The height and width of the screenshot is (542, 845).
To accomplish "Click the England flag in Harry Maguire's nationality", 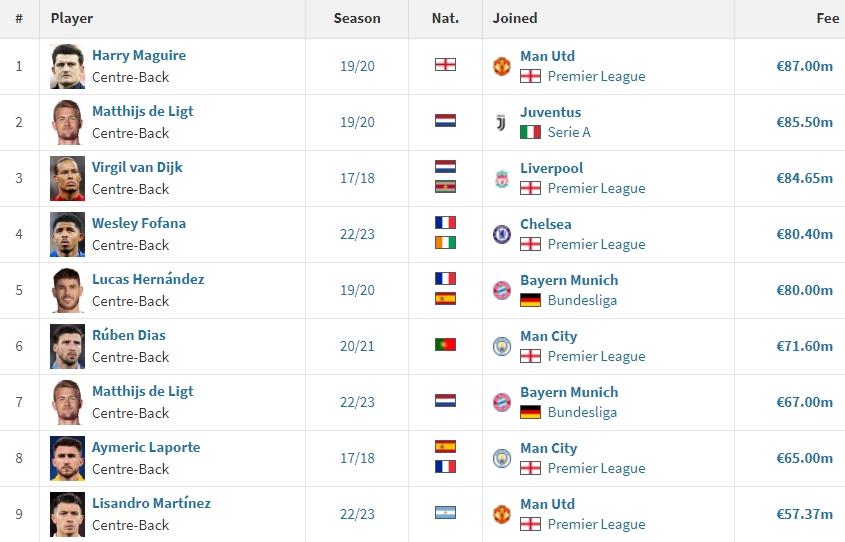I will [445, 64].
